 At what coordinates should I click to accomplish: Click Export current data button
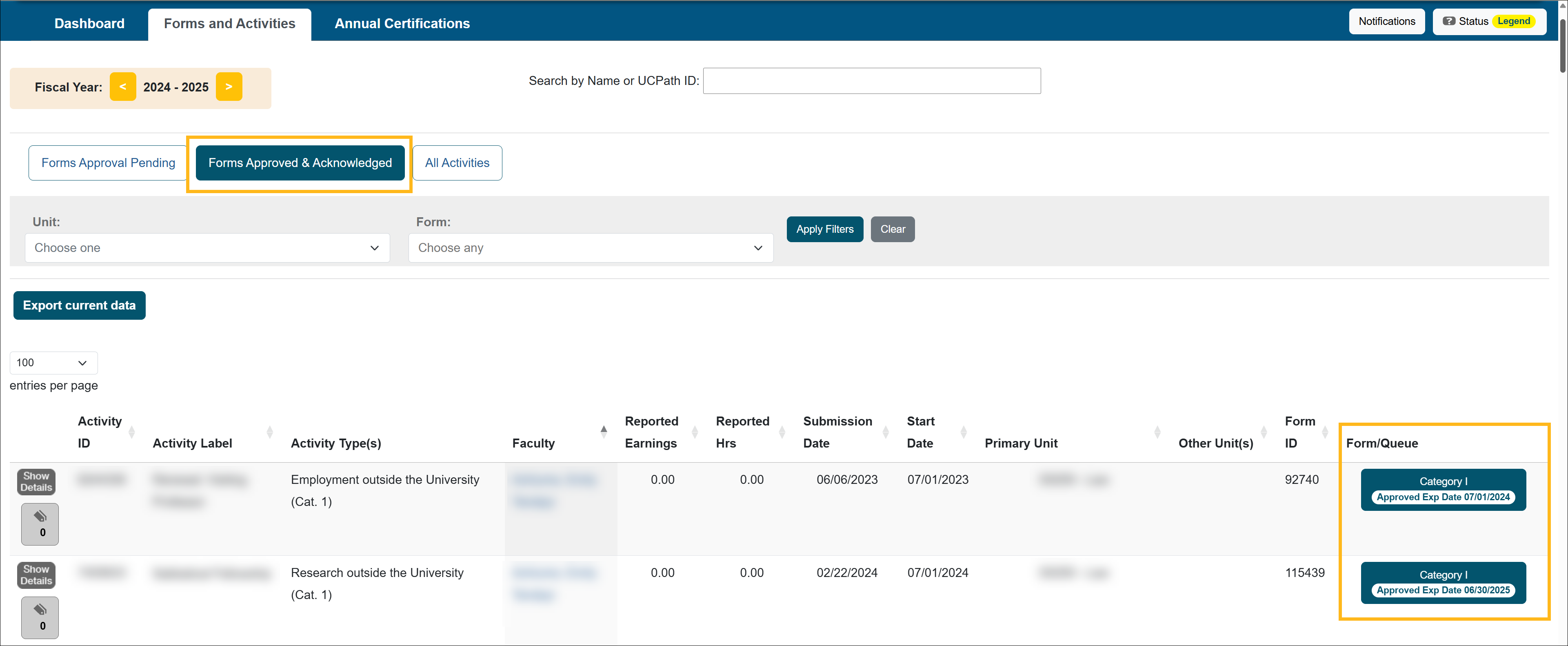point(79,305)
